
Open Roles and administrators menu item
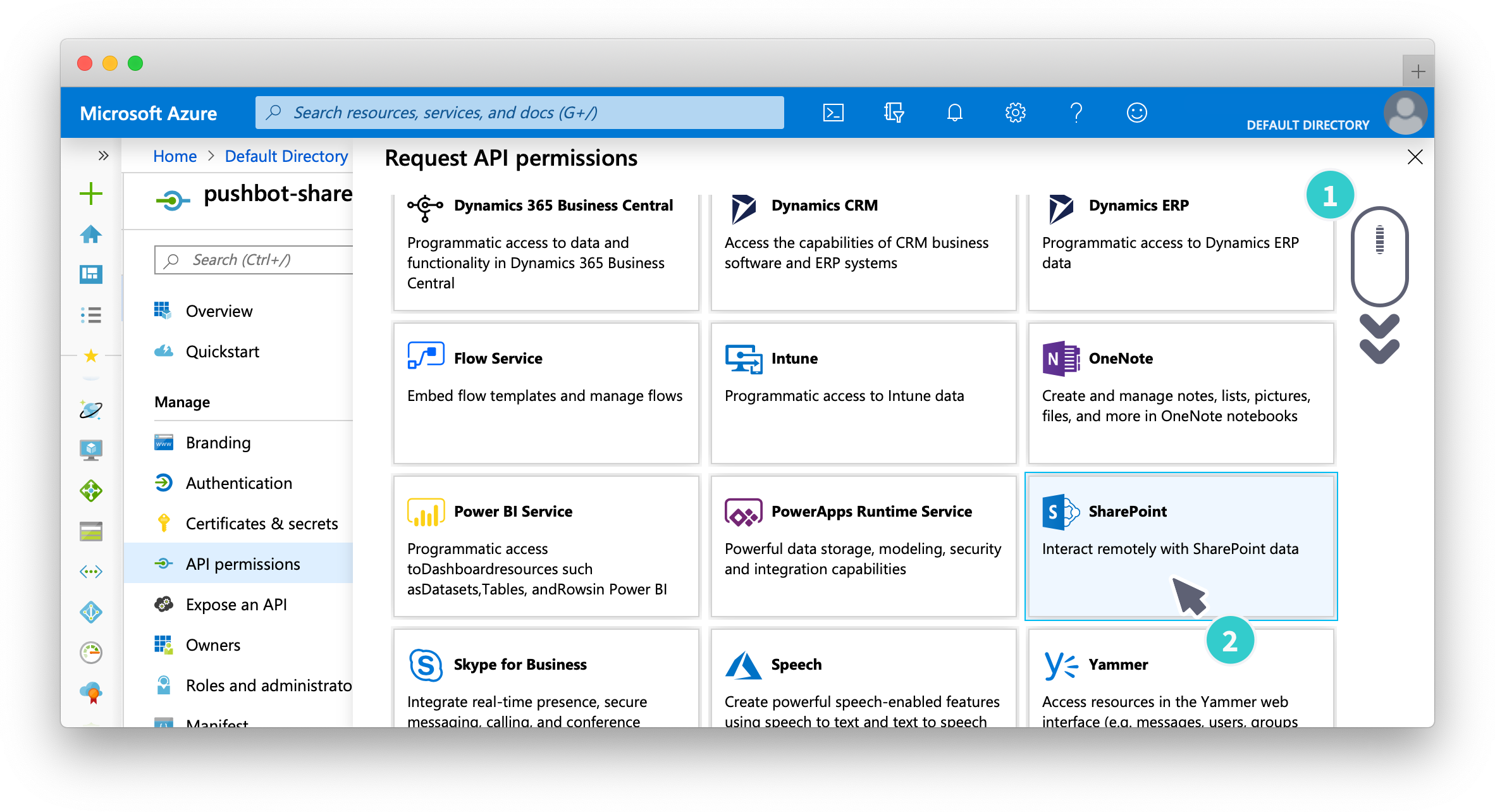239,686
